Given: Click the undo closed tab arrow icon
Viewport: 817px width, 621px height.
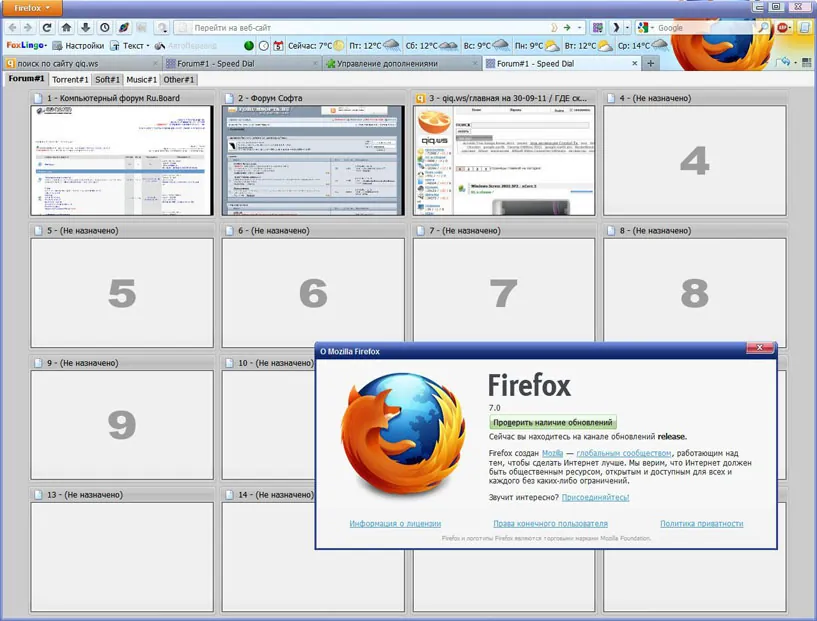Looking at the screenshot, I should point(783,63).
